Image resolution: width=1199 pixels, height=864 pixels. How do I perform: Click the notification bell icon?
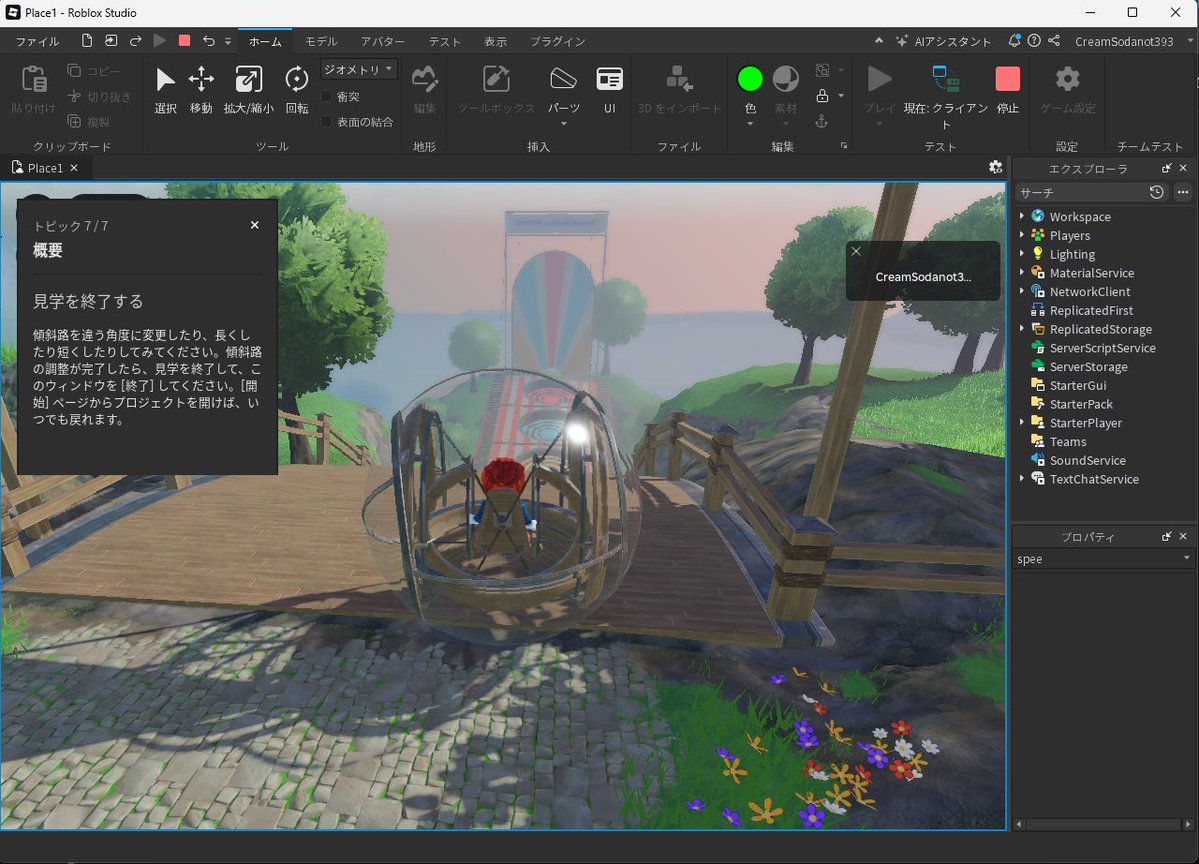1014,41
